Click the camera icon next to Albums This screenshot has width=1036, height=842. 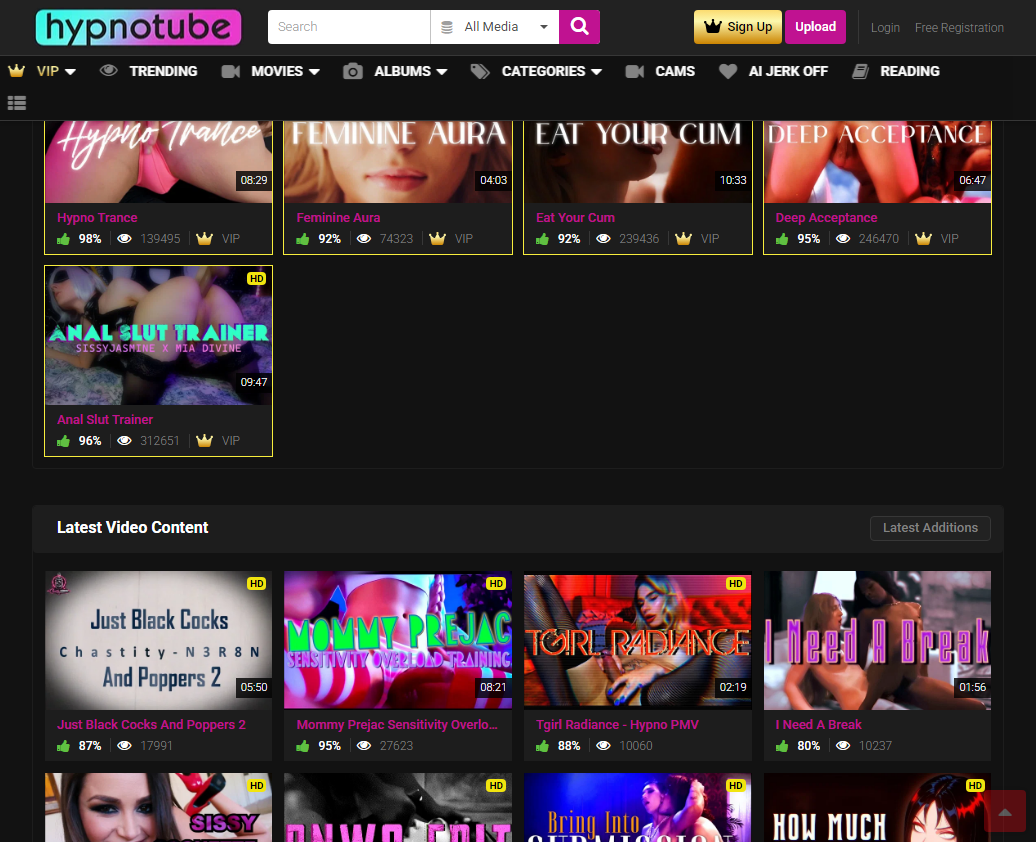pos(353,71)
